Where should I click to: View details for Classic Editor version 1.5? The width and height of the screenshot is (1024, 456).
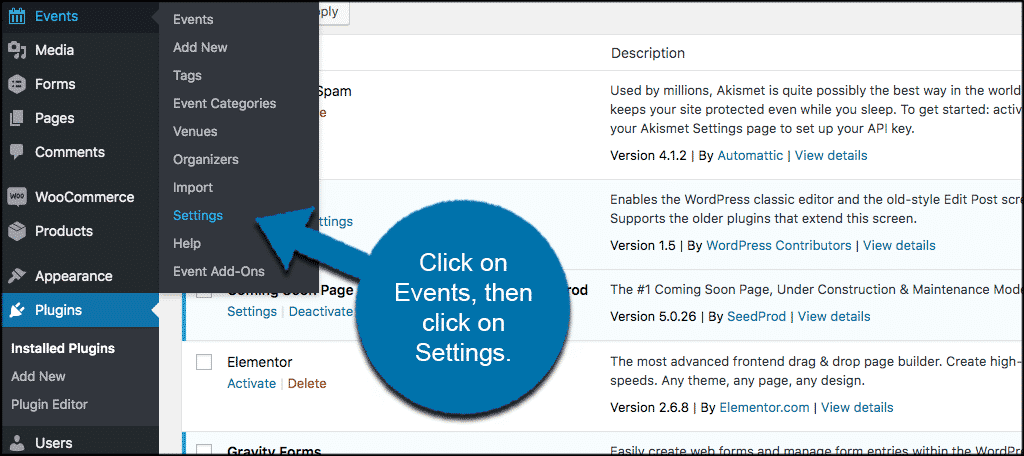pyautogui.click(x=899, y=246)
